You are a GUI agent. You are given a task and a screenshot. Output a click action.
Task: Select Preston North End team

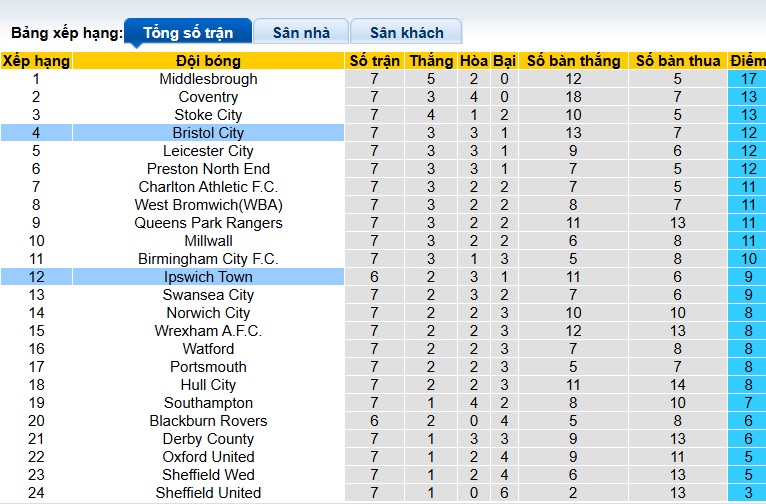point(208,169)
